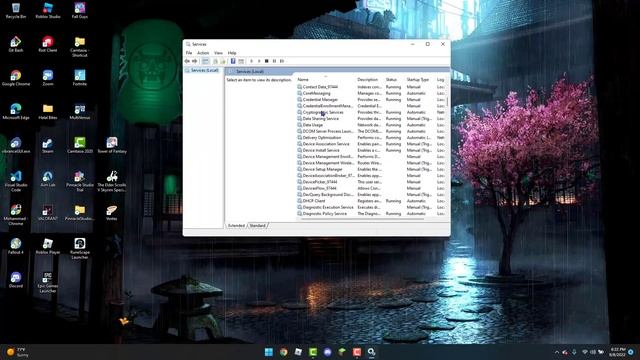Click the horizontal scrollbar under services list

[x=362, y=220]
